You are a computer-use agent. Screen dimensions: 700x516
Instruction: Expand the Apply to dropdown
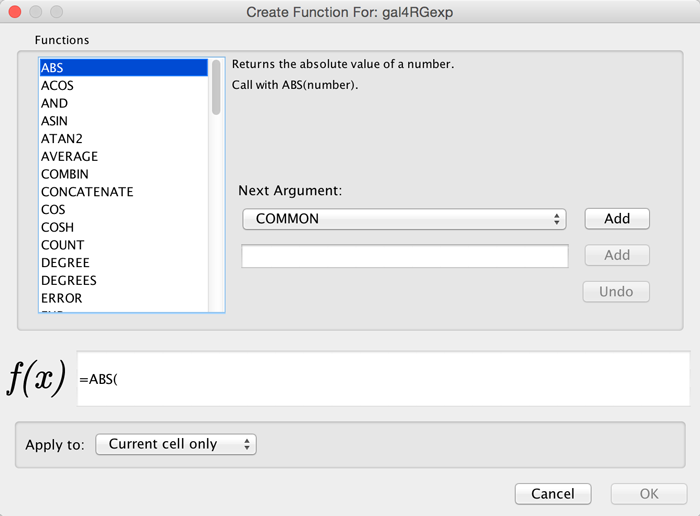pos(176,444)
